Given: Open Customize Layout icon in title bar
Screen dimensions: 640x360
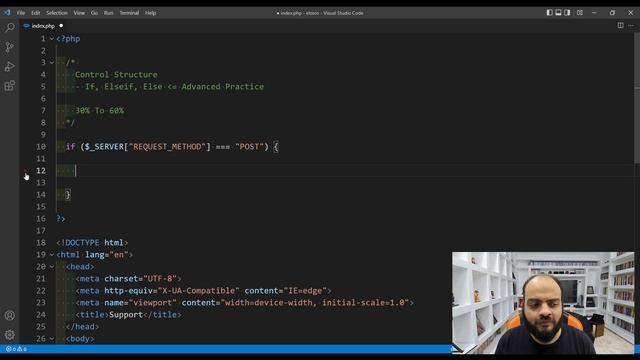Looking at the screenshot, I should click(580, 13).
